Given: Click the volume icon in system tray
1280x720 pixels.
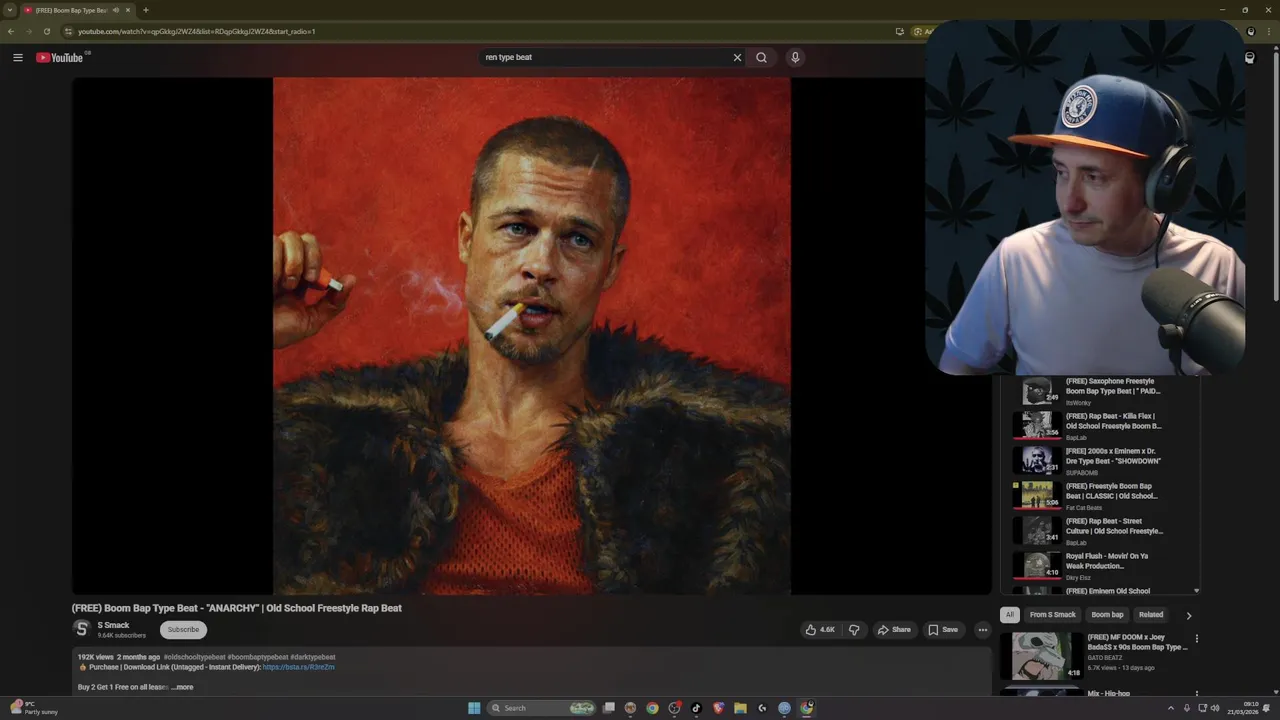Looking at the screenshot, I should click(1215, 708).
